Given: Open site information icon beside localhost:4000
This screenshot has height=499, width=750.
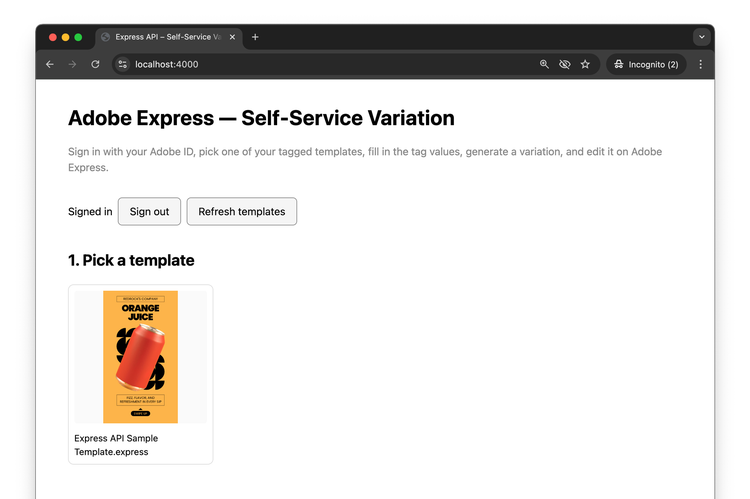Looking at the screenshot, I should pos(123,64).
